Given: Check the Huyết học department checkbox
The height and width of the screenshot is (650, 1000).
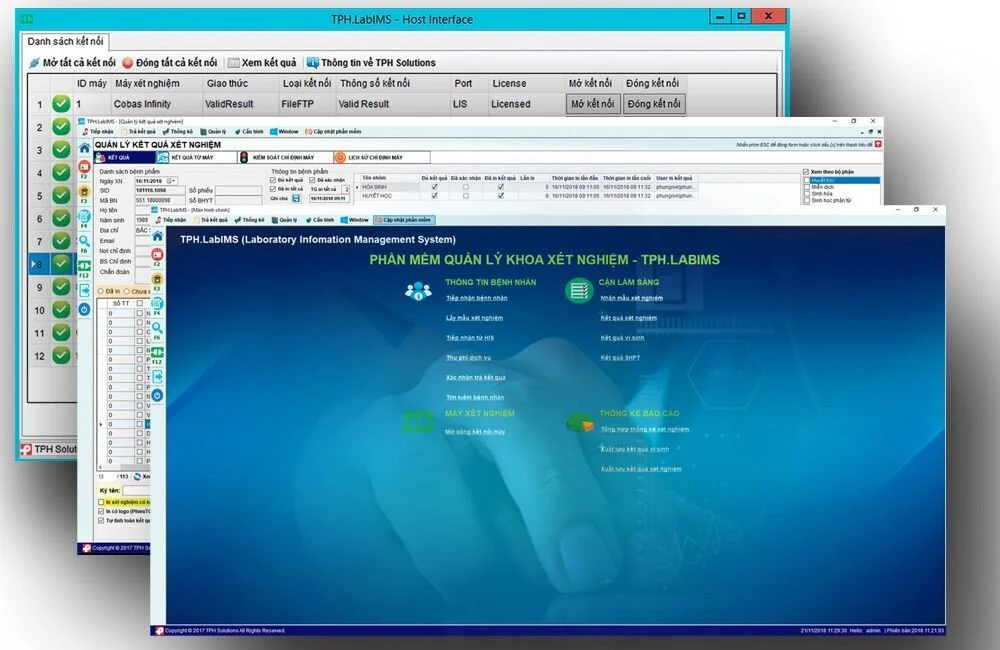Looking at the screenshot, I should (807, 181).
